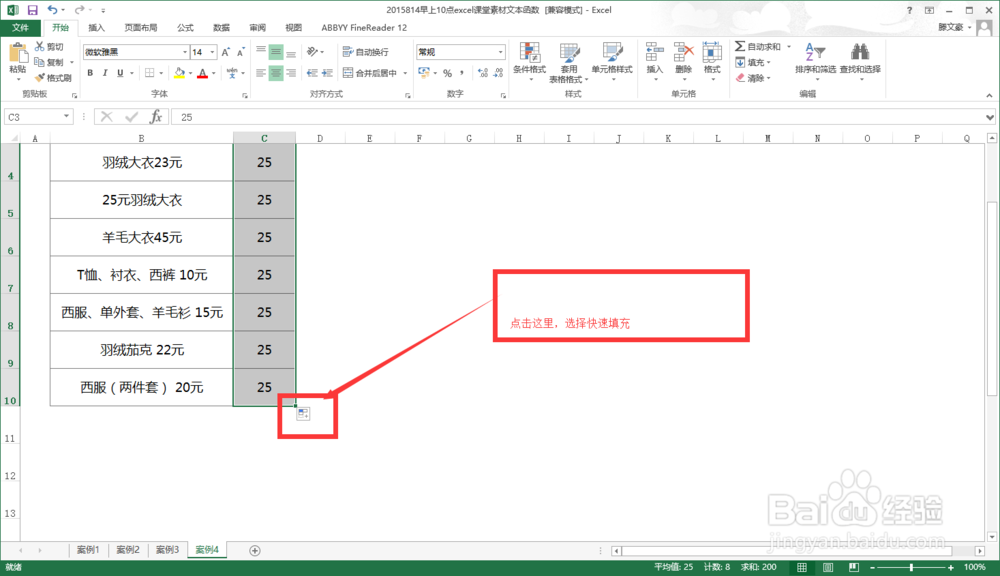1000x576 pixels.
Task: Toggle center horizontal alignment
Action: click(276, 73)
